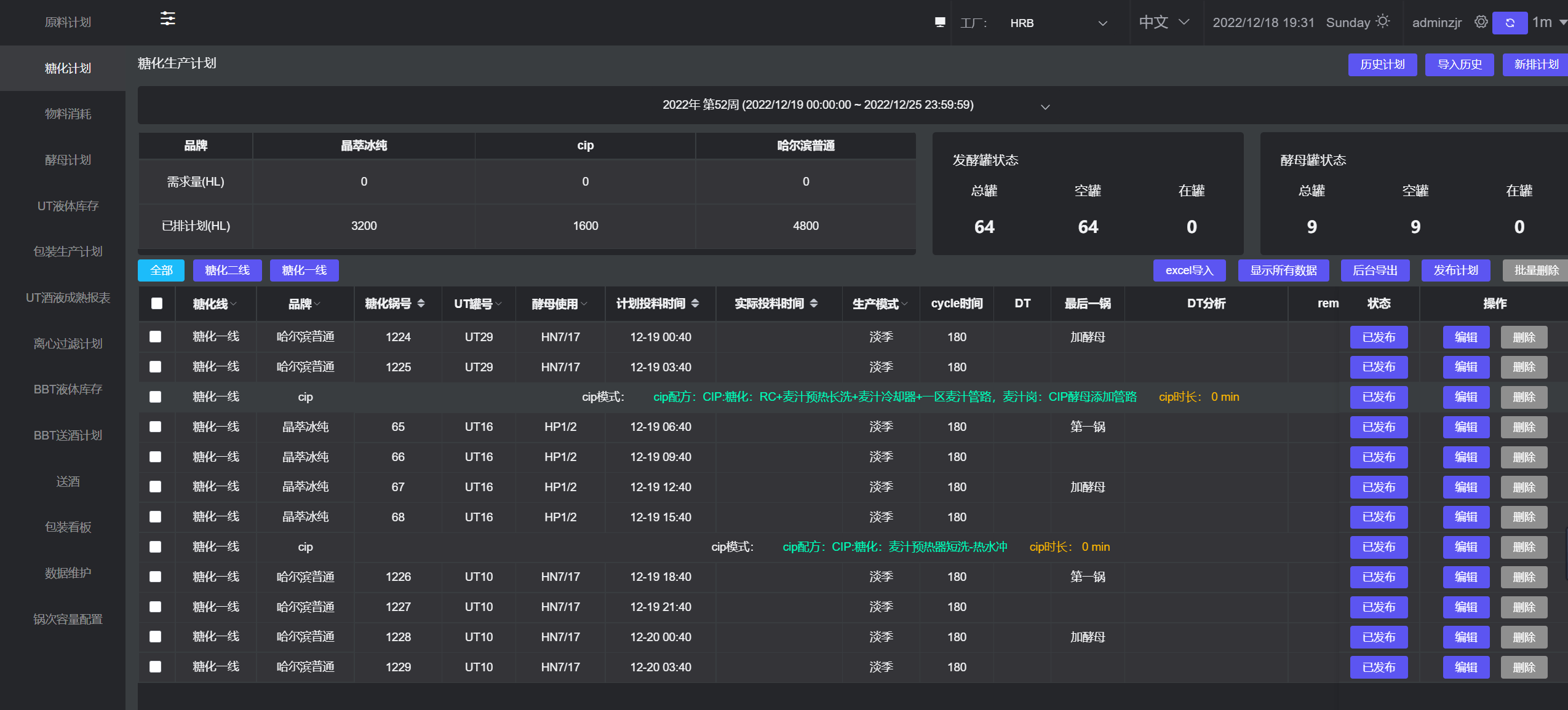Click the 已排计划 4800 value cell
Viewport: 1568px width, 710px height.
pyautogui.click(x=805, y=226)
